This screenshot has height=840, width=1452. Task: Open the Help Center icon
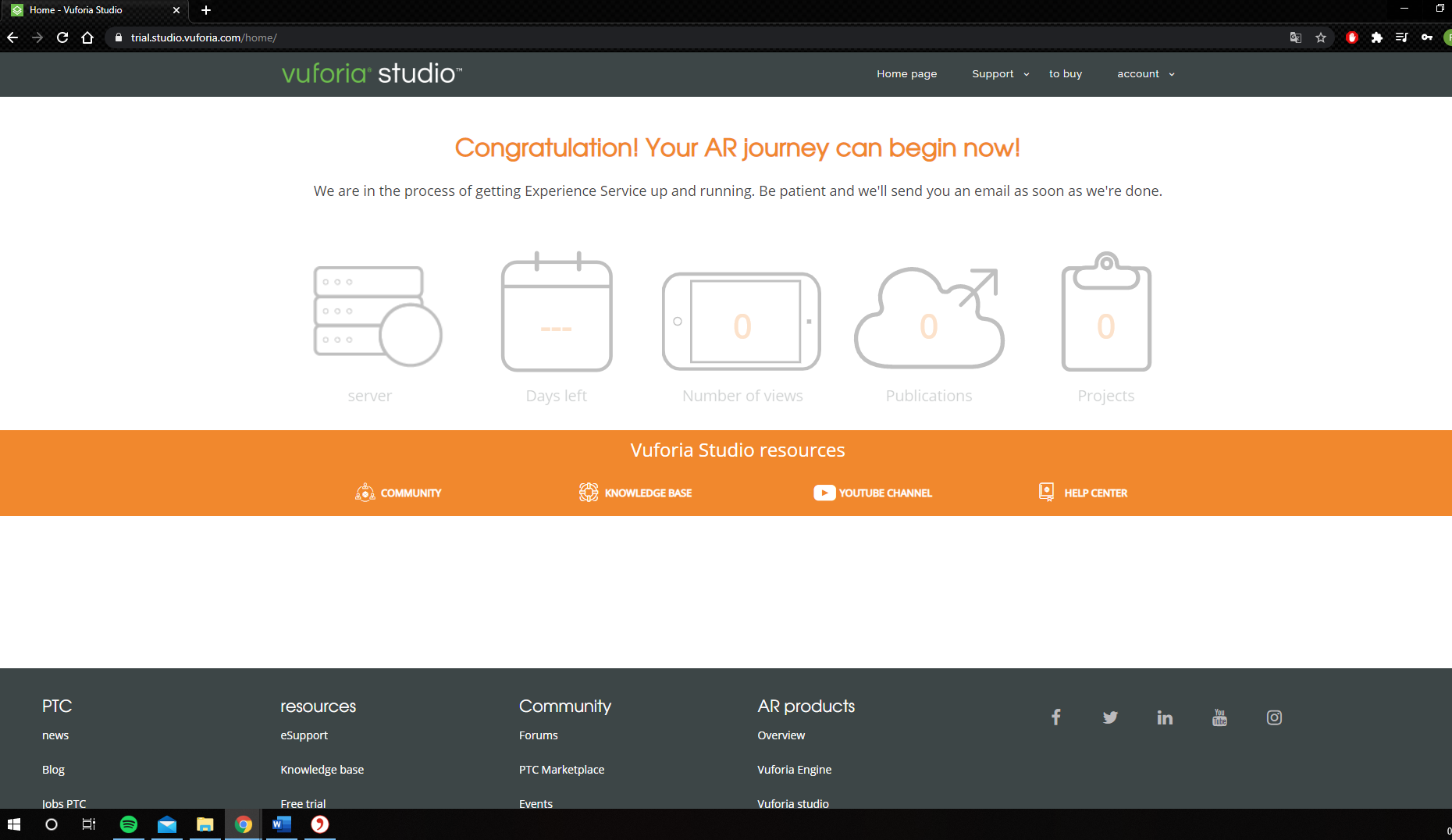pyautogui.click(x=1045, y=492)
